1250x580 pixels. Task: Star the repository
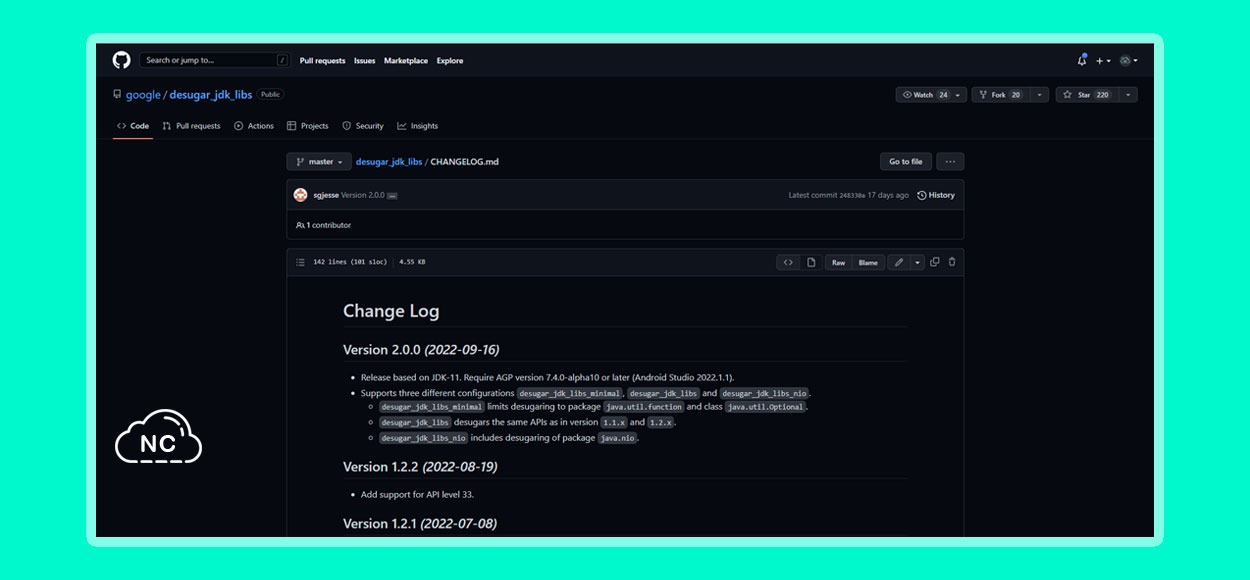(1085, 95)
